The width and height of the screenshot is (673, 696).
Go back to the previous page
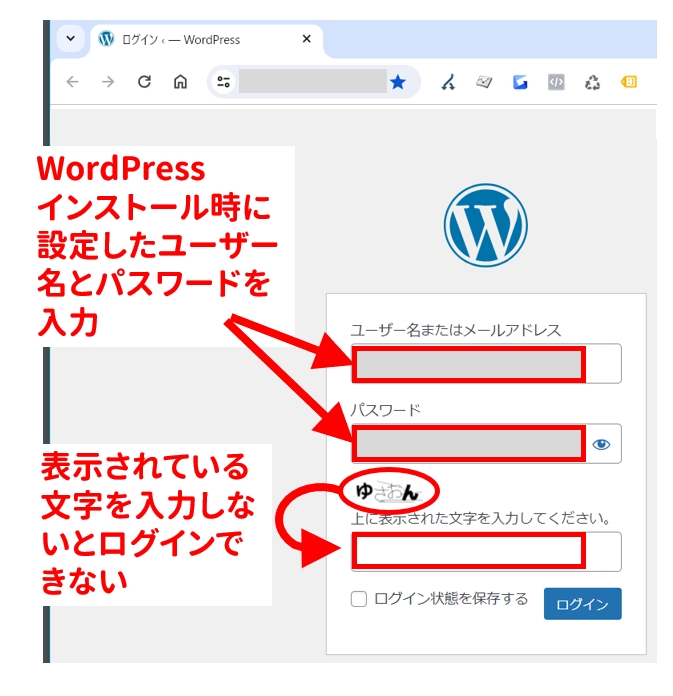(72, 82)
